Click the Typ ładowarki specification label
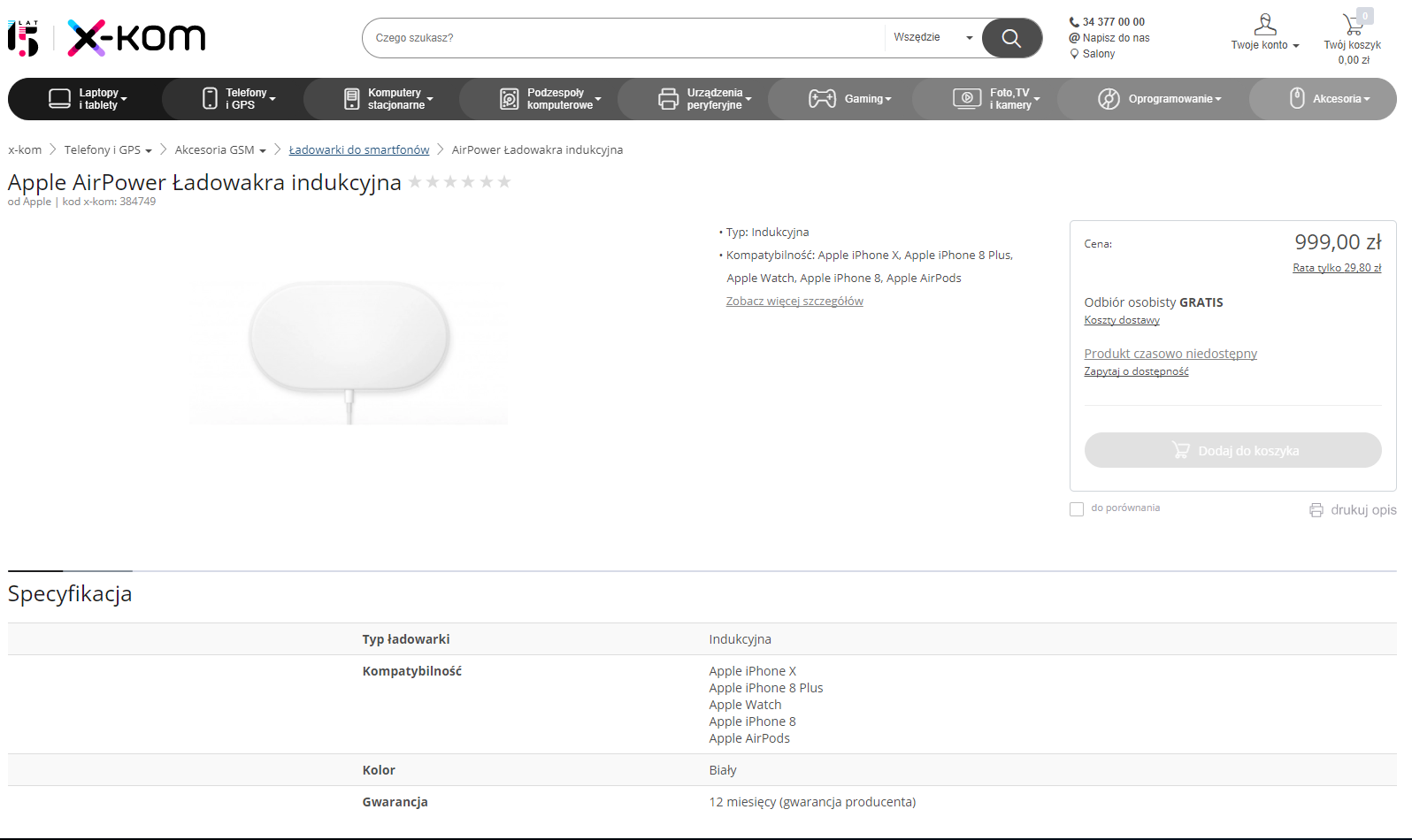 [x=406, y=639]
